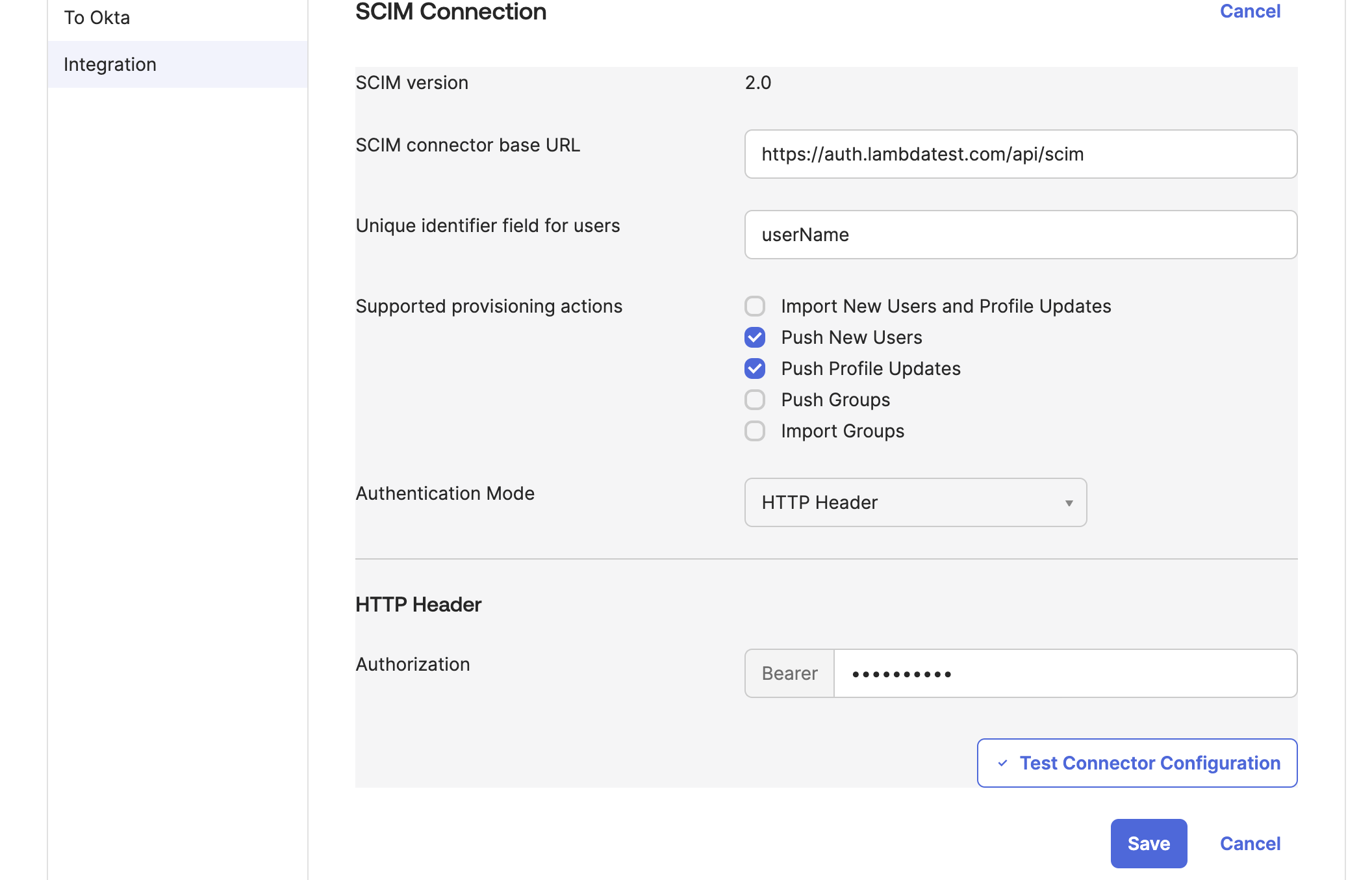Image resolution: width=1372 pixels, height=880 pixels.
Task: Enable Import New Users and Profile Updates
Action: [755, 306]
